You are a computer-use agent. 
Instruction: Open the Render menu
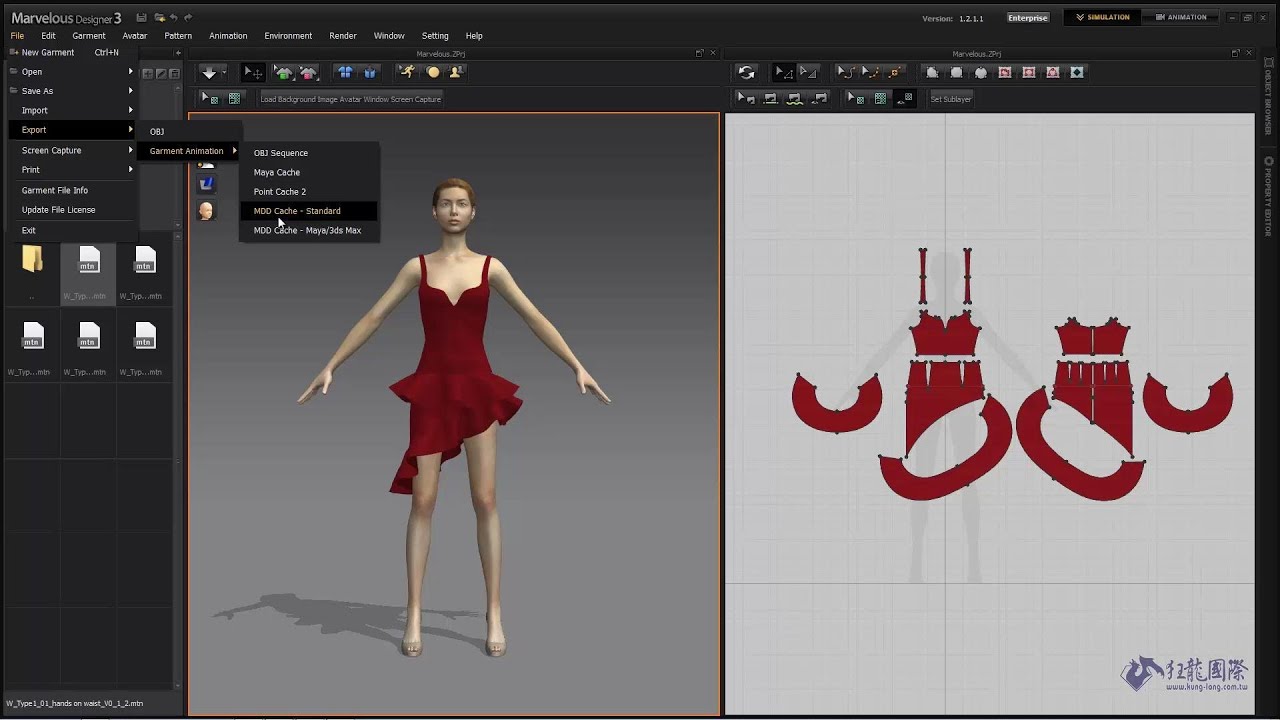pos(343,35)
